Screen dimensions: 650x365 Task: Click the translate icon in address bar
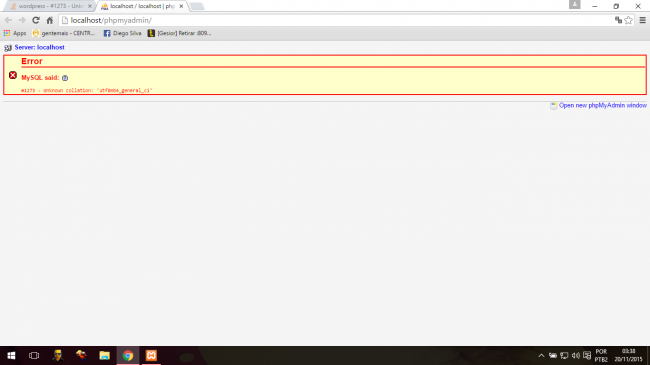618,20
